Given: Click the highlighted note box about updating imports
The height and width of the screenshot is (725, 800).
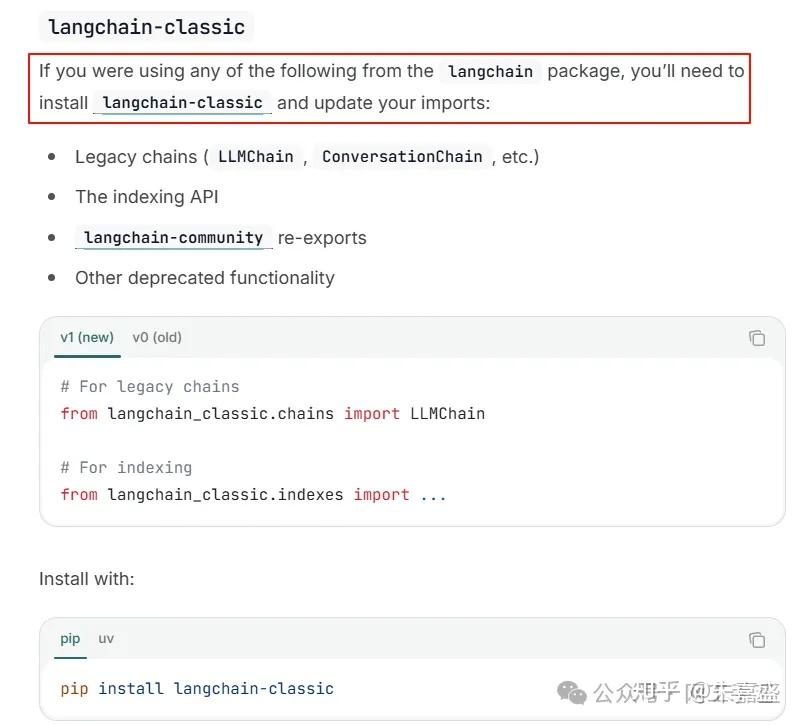Looking at the screenshot, I should pos(390,86).
